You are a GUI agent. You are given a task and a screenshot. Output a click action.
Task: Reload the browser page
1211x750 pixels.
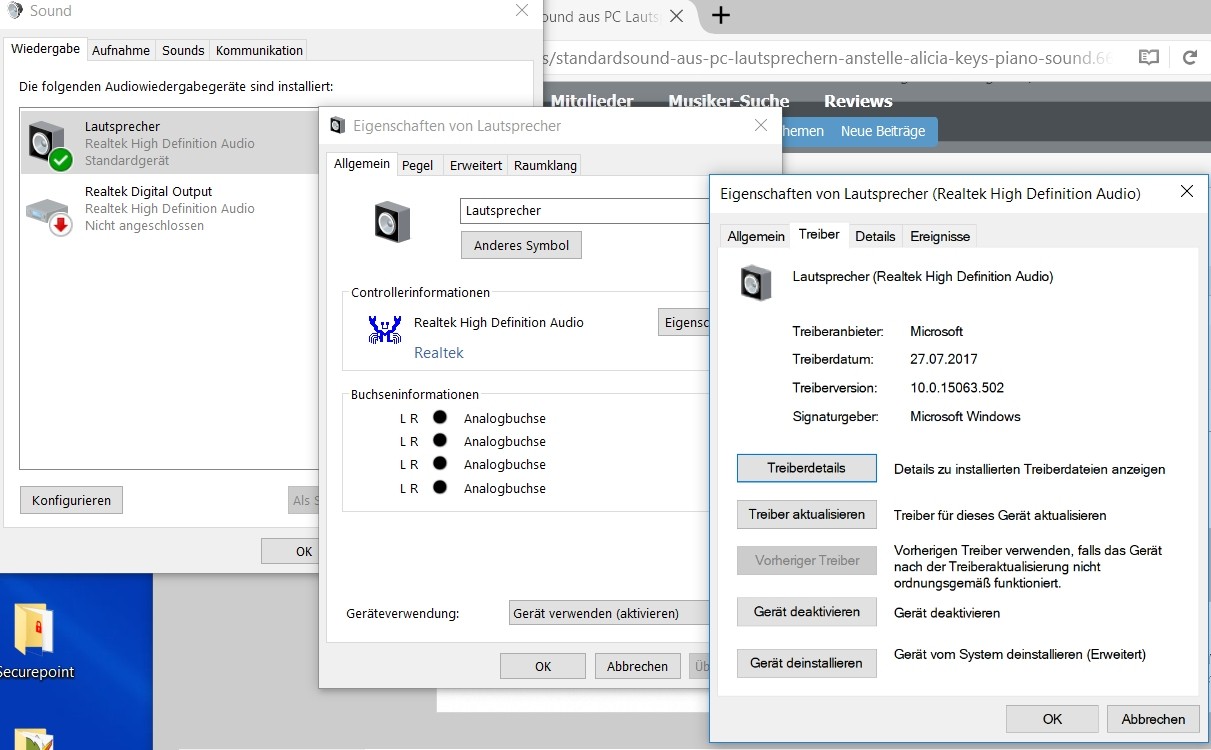pyautogui.click(x=1190, y=58)
